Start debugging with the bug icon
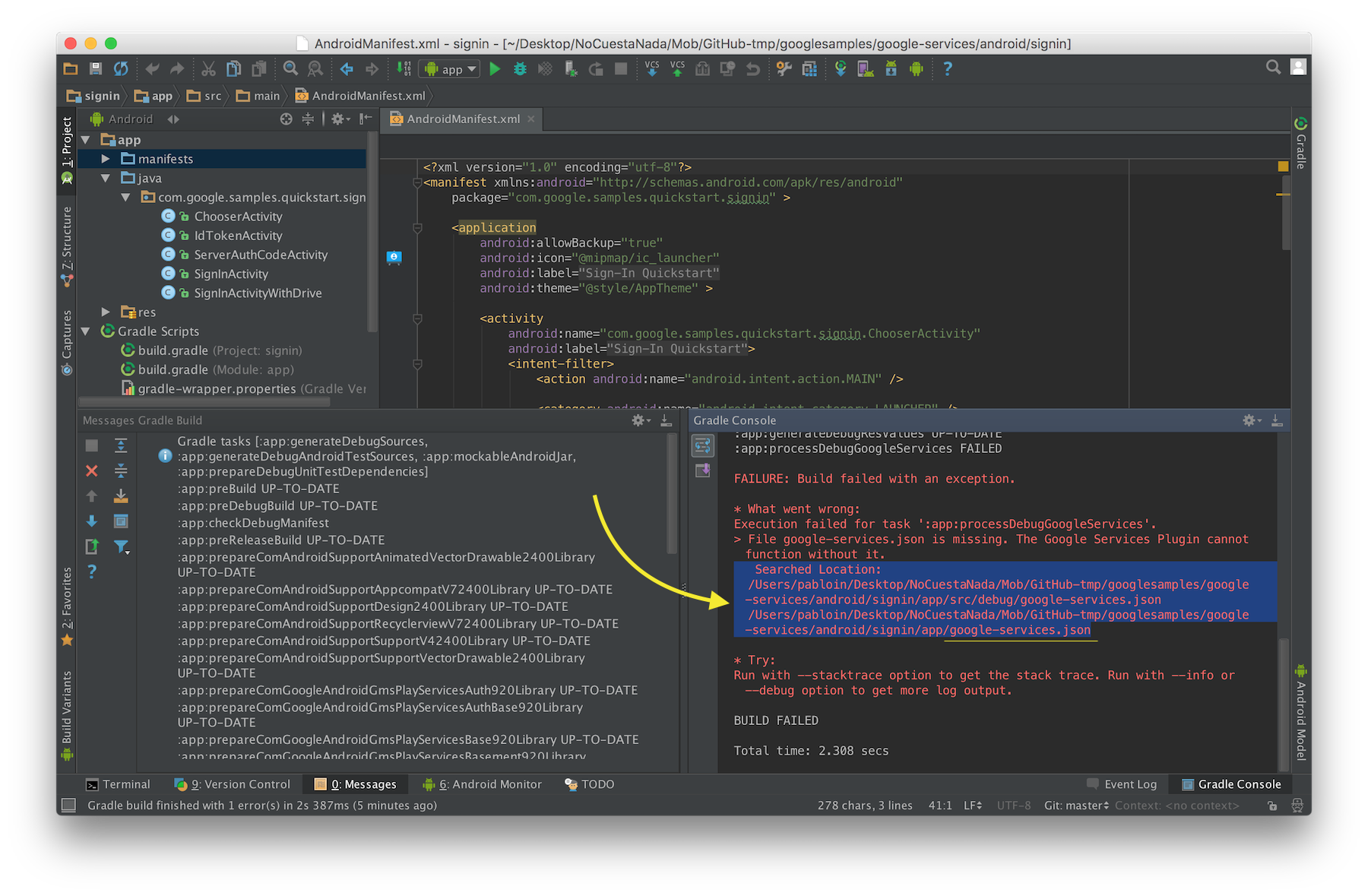This screenshot has height=896, width=1368. (x=520, y=69)
